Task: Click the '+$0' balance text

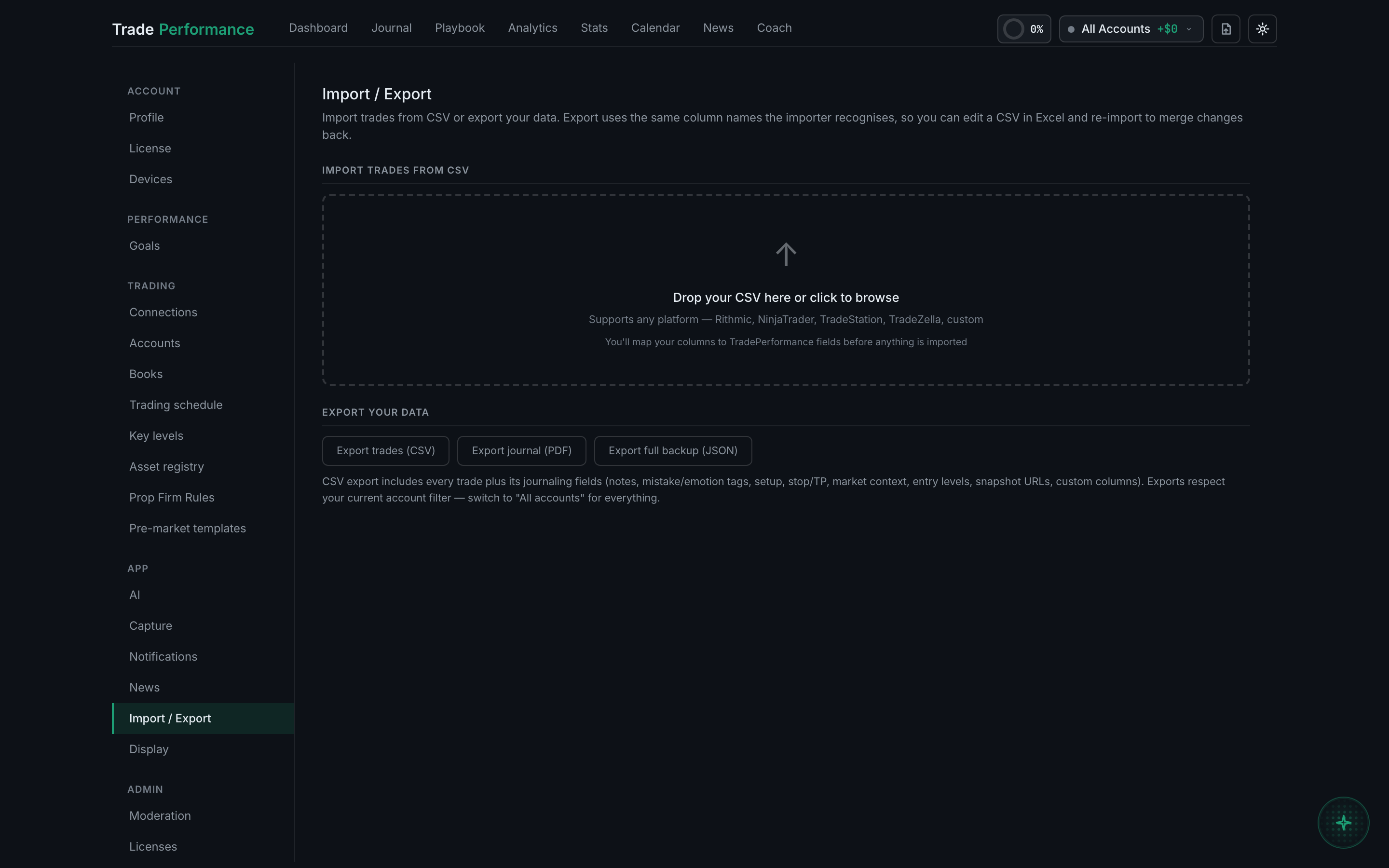Action: click(1167, 29)
